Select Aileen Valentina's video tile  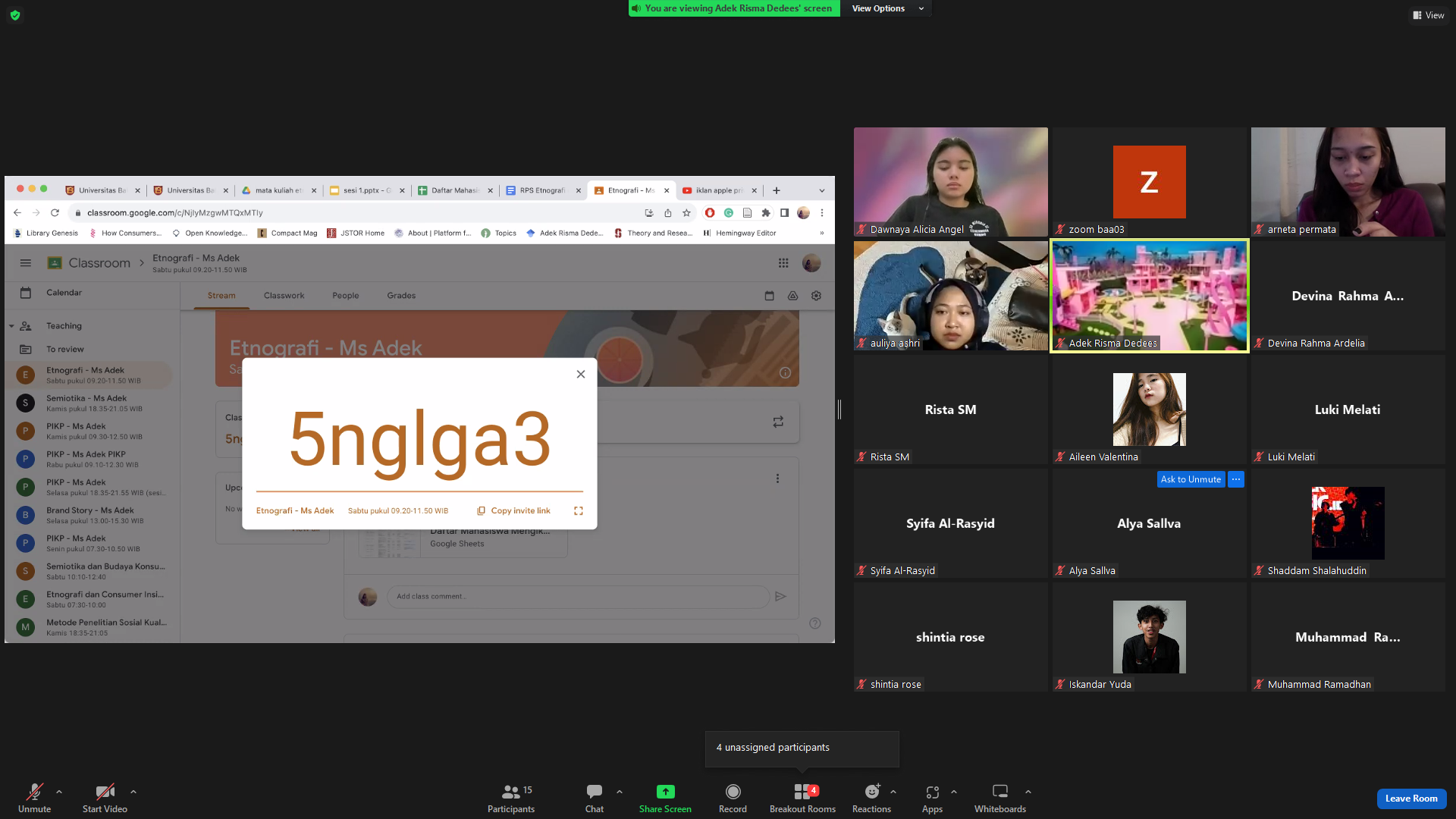1149,409
